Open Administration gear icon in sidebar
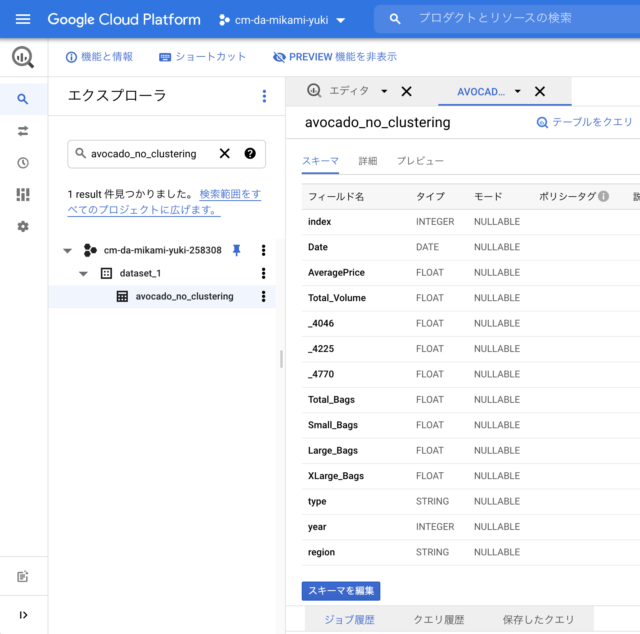This screenshot has height=634, width=640. (23, 227)
